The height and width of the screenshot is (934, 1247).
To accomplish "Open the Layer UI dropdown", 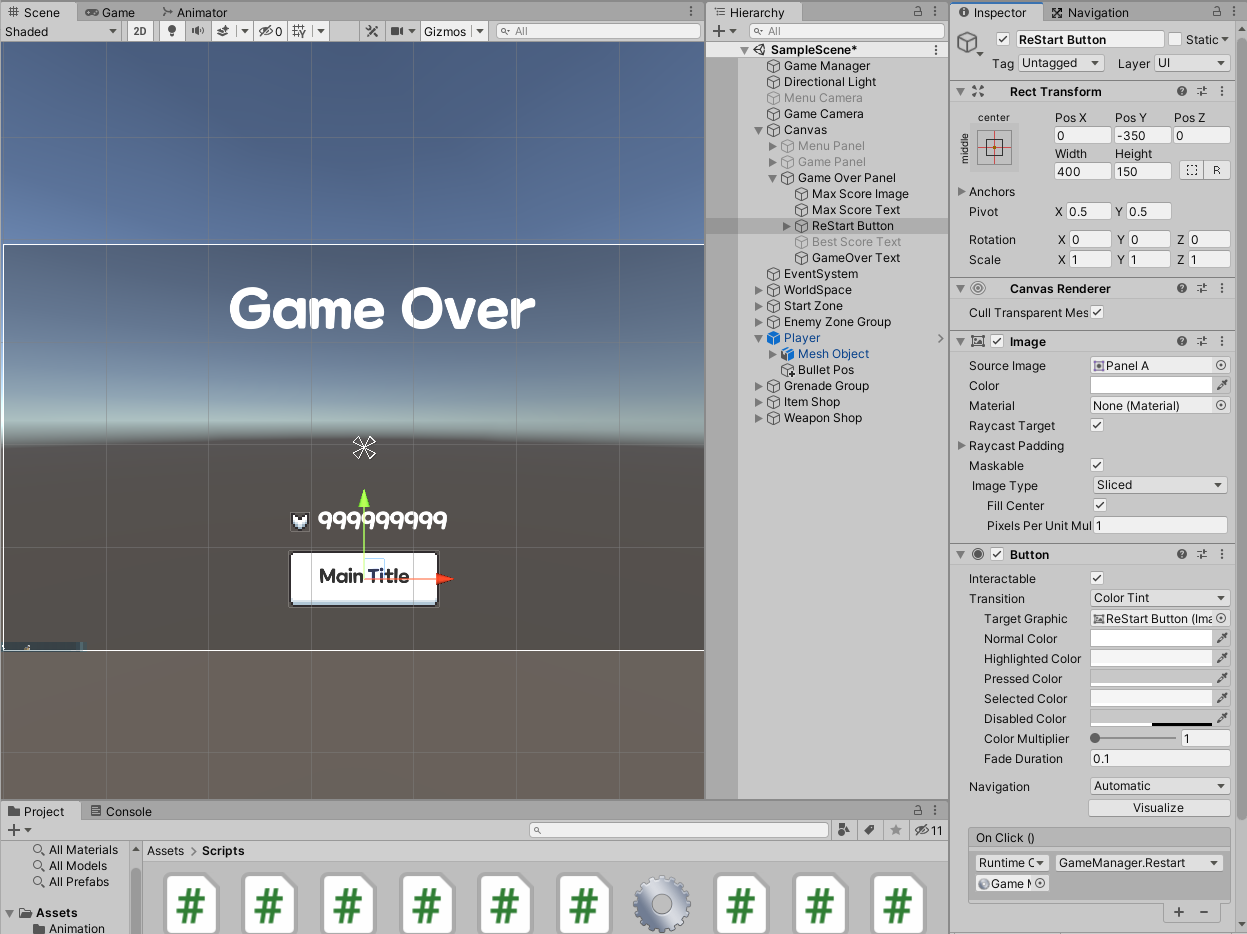I will click(x=1192, y=63).
